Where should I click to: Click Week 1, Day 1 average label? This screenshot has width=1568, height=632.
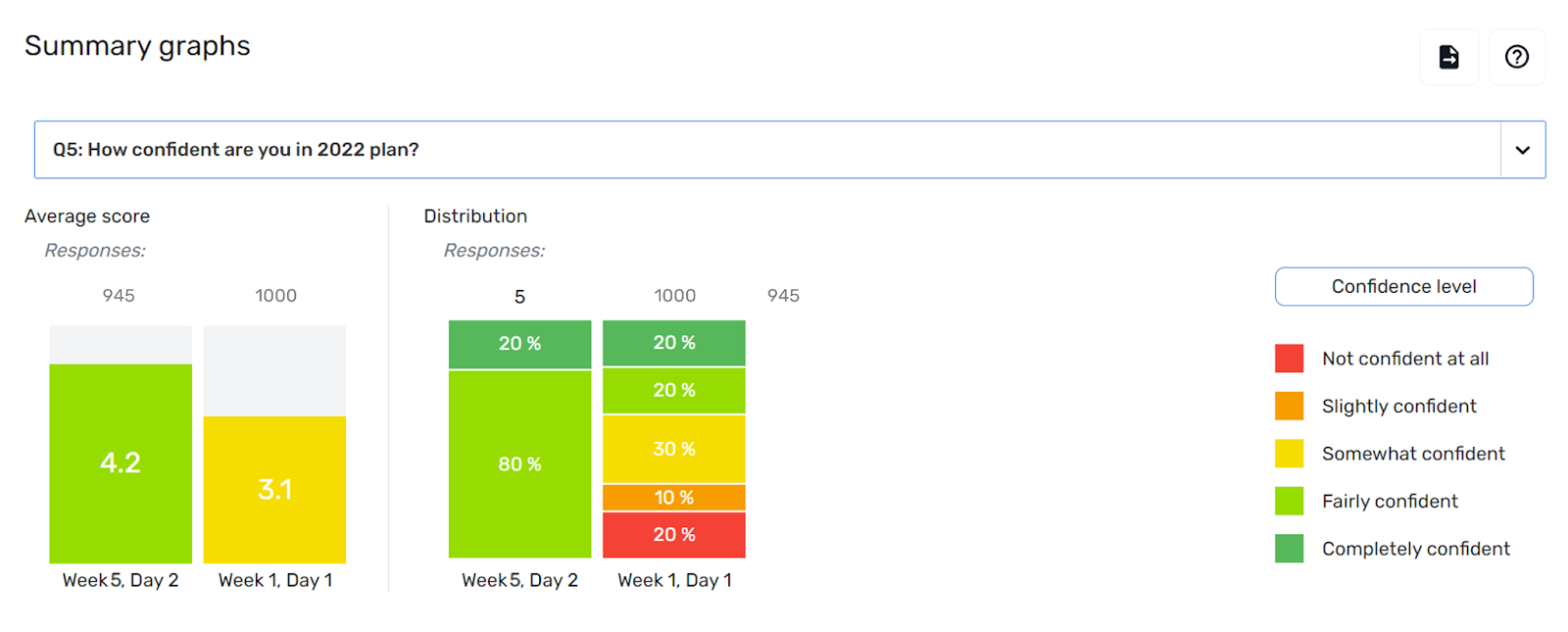coord(275,580)
